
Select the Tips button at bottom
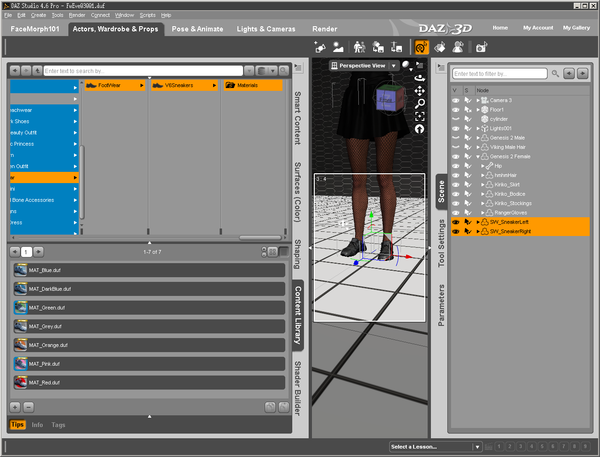tap(17, 424)
